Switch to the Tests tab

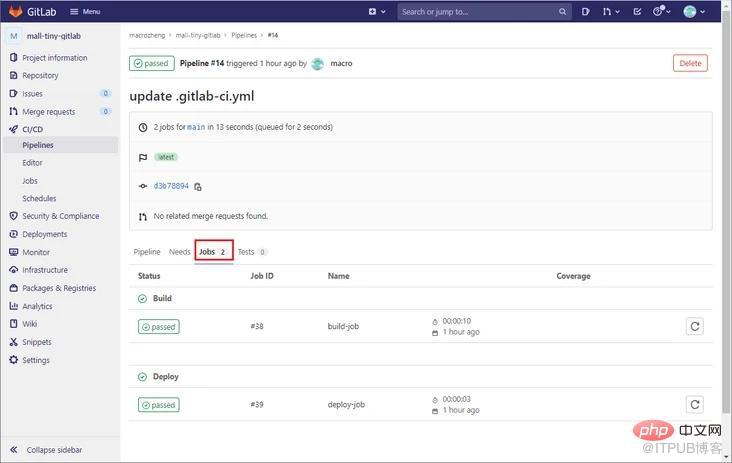tap(252, 252)
